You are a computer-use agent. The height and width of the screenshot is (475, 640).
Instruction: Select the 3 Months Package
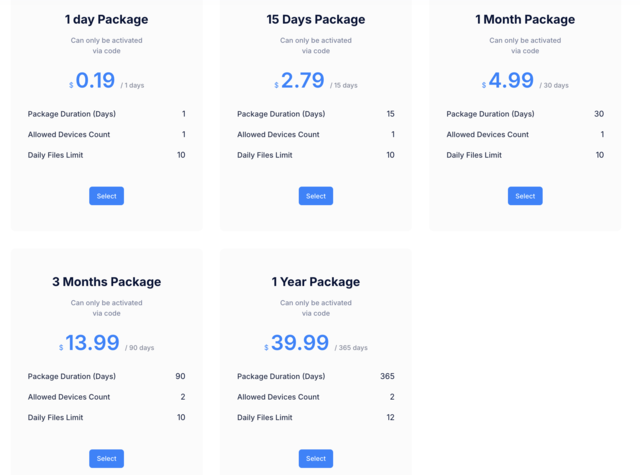(x=106, y=458)
